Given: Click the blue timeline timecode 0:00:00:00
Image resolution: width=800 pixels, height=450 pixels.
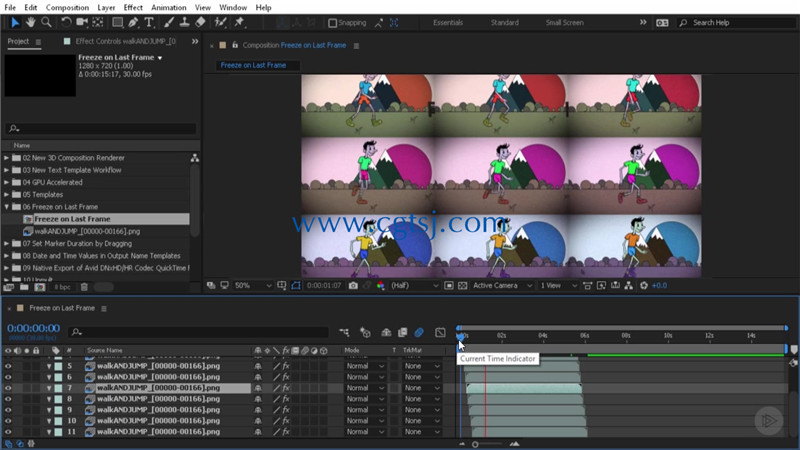Looking at the screenshot, I should [33, 328].
